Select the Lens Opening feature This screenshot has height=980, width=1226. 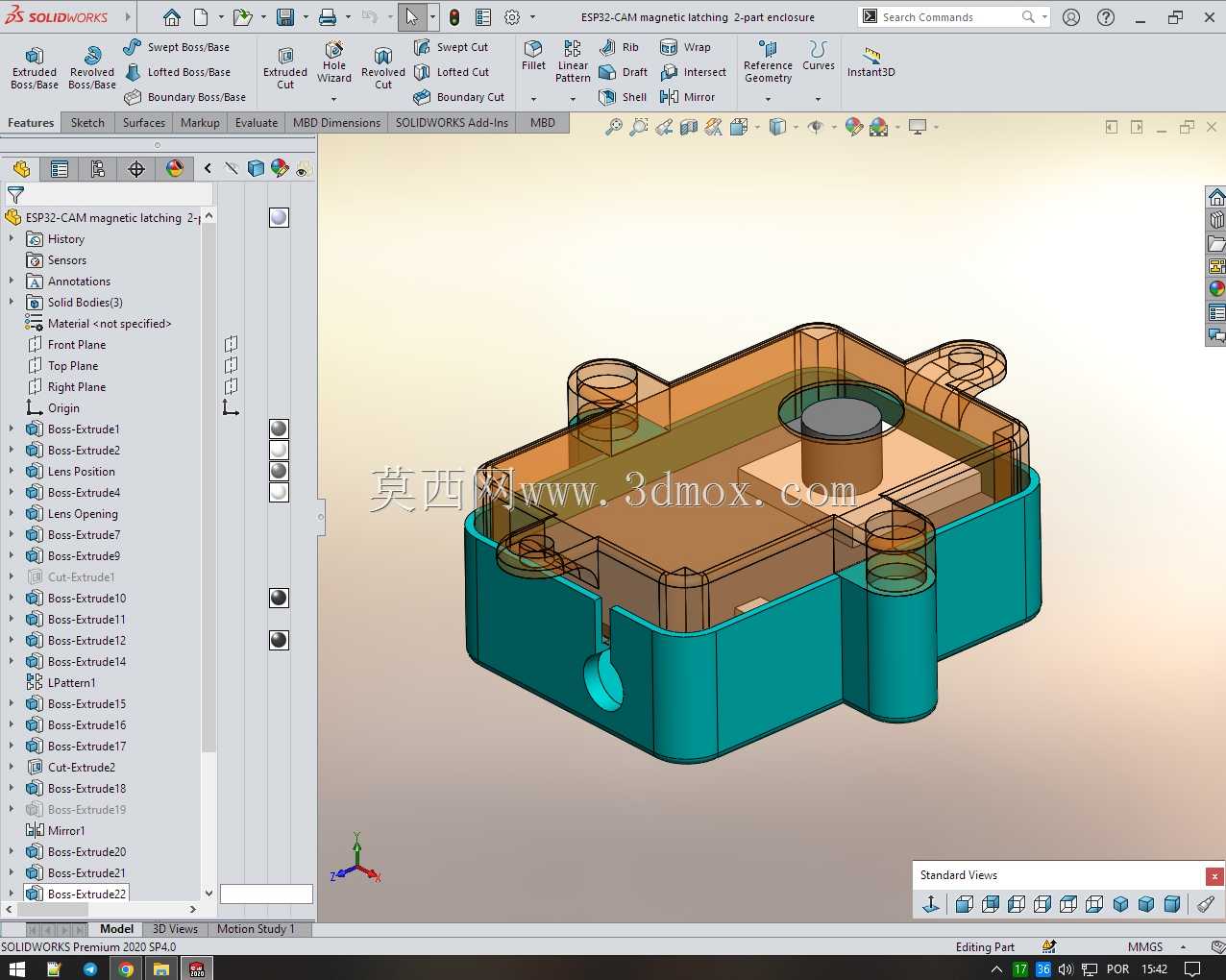point(83,514)
